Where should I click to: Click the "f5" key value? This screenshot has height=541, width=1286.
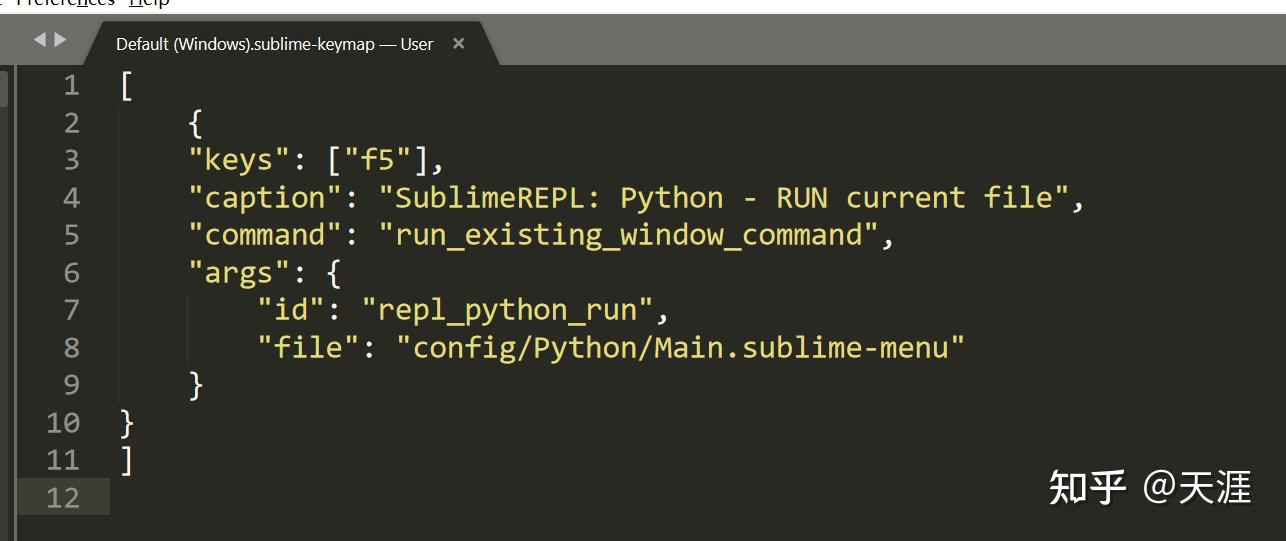pyautogui.click(x=378, y=160)
